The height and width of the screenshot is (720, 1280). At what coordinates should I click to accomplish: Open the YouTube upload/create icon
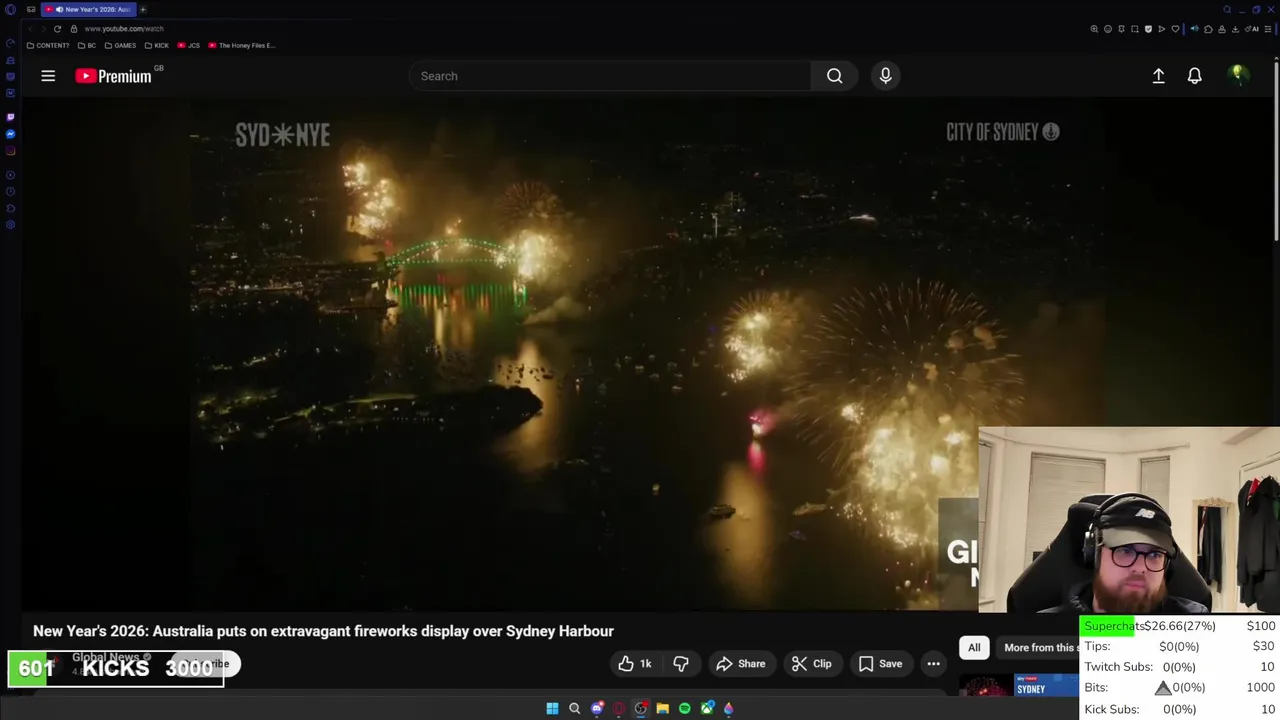coord(1158,76)
